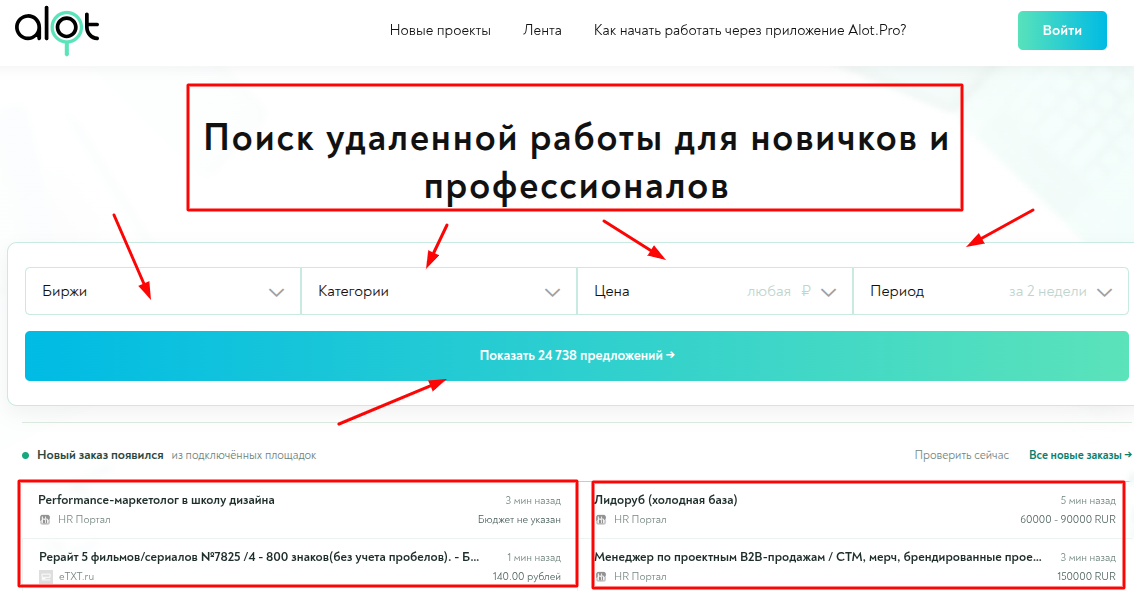Viewport: 1134px width, 591px height.
Task: Click '1 мин назад' timestamp
Action: [534, 558]
